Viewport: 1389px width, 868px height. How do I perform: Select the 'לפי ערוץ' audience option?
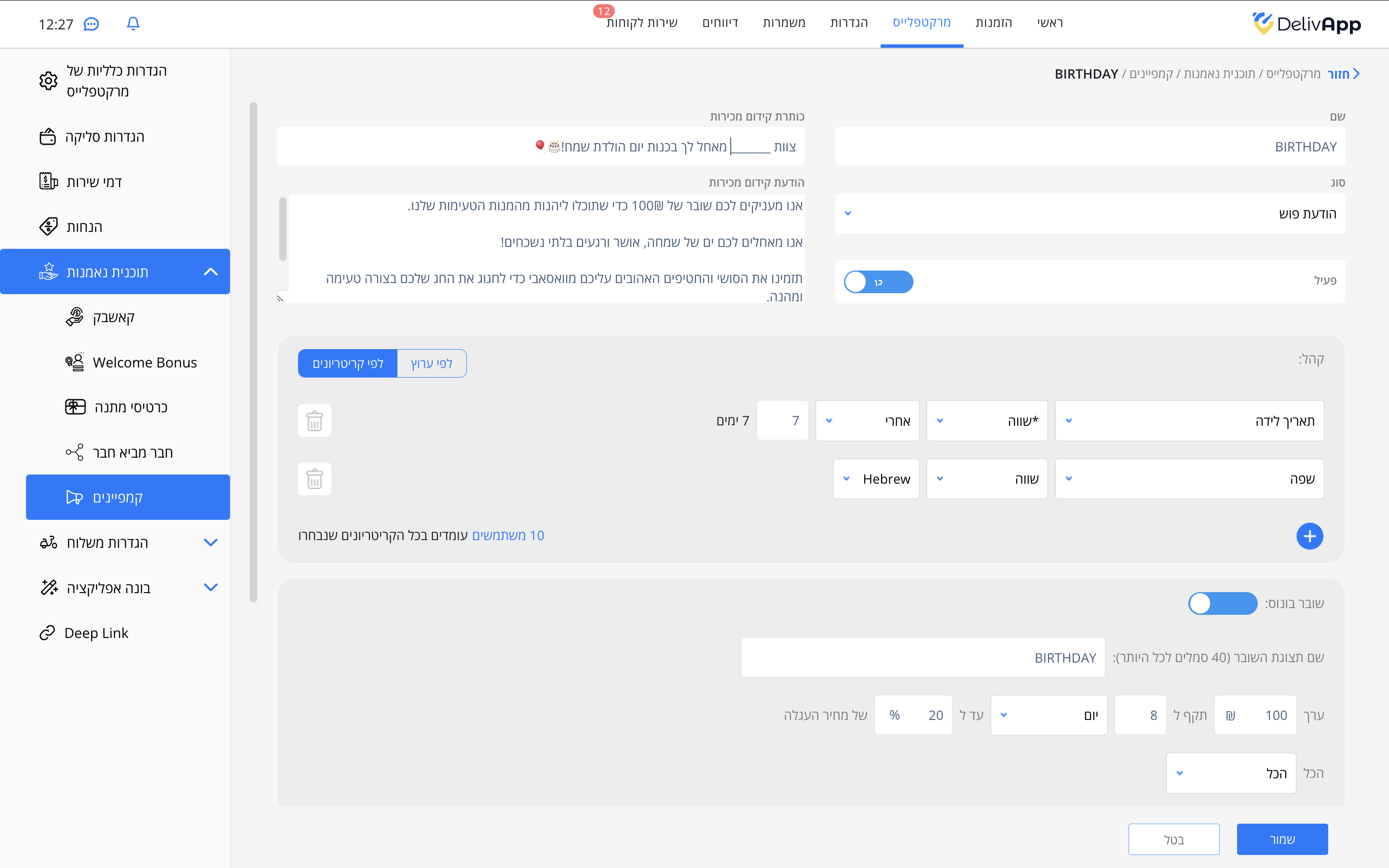click(x=432, y=364)
